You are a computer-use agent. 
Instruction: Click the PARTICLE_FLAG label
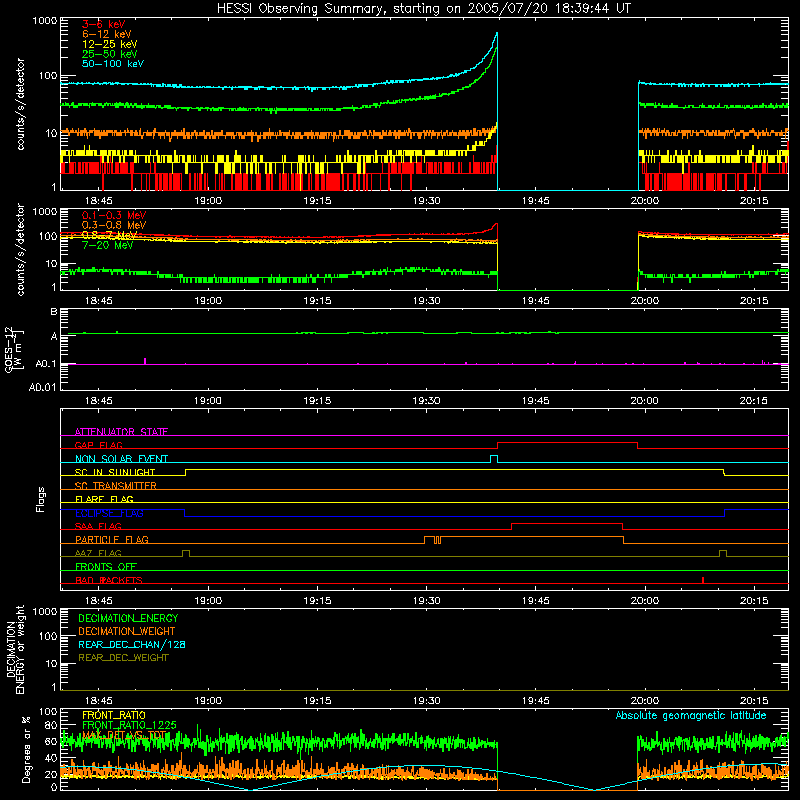112,539
